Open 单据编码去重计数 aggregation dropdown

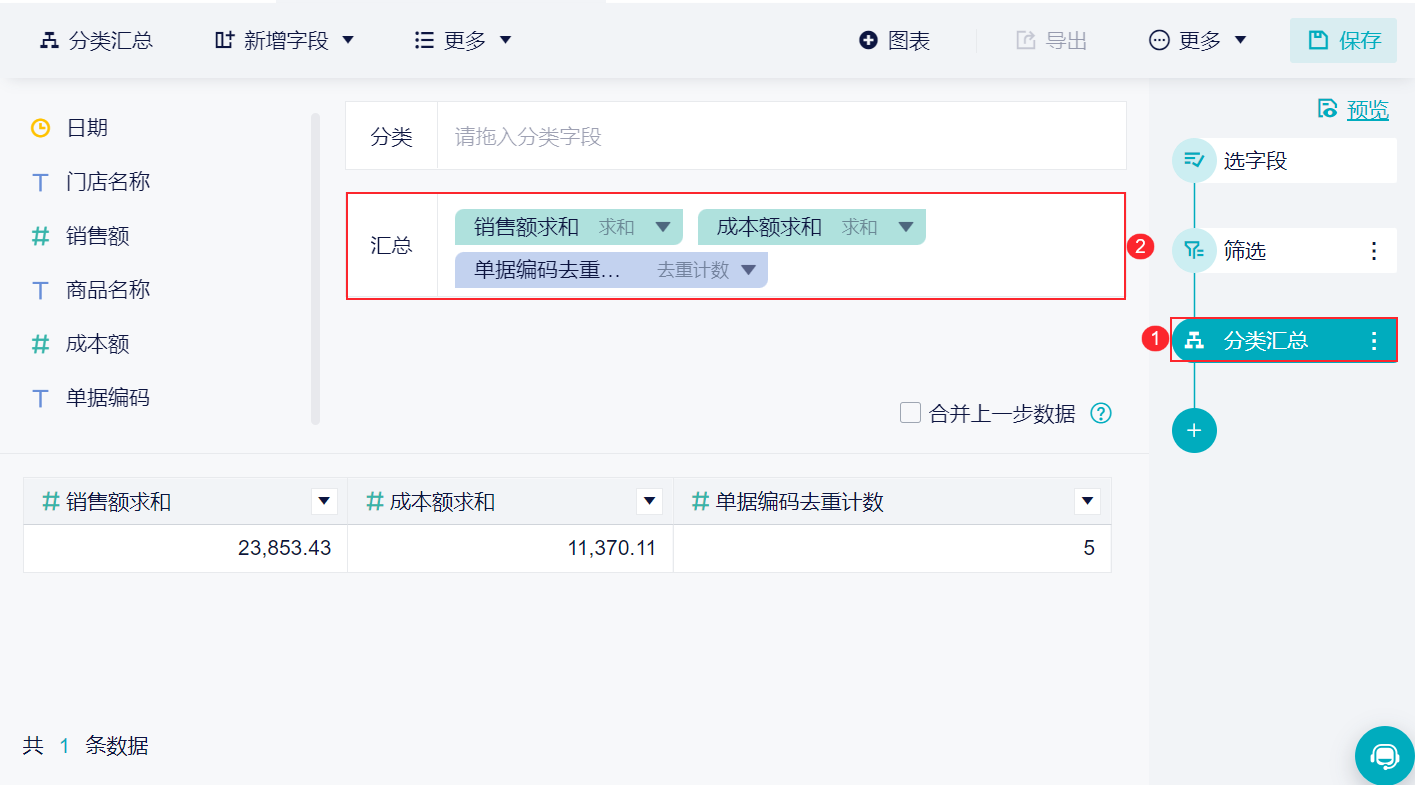coord(748,270)
